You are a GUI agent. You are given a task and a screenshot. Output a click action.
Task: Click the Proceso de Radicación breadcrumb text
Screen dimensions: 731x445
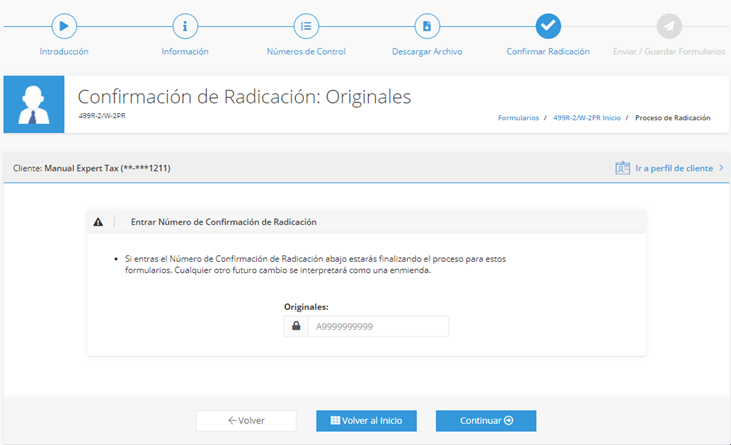pyautogui.click(x=673, y=118)
